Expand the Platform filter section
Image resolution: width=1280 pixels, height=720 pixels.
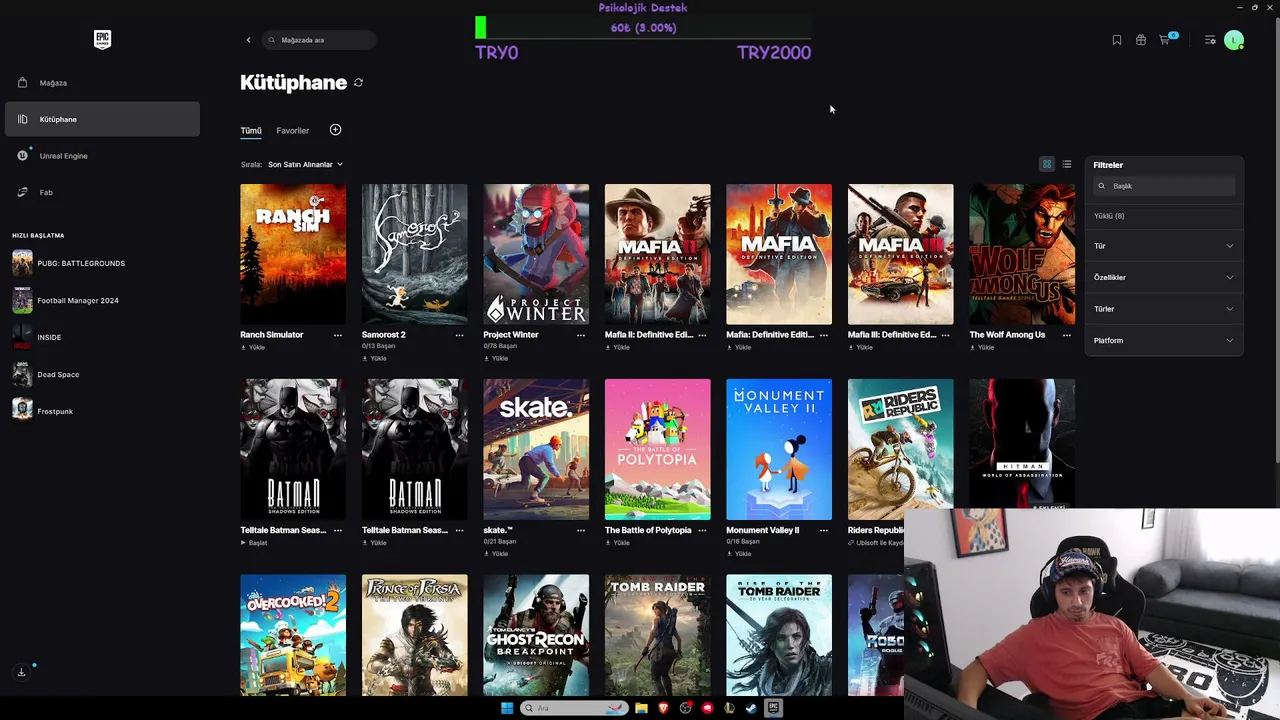pos(1164,340)
